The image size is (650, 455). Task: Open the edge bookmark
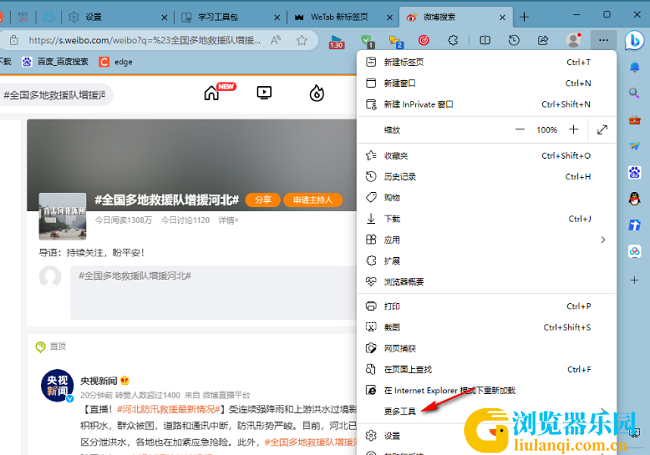(116, 62)
